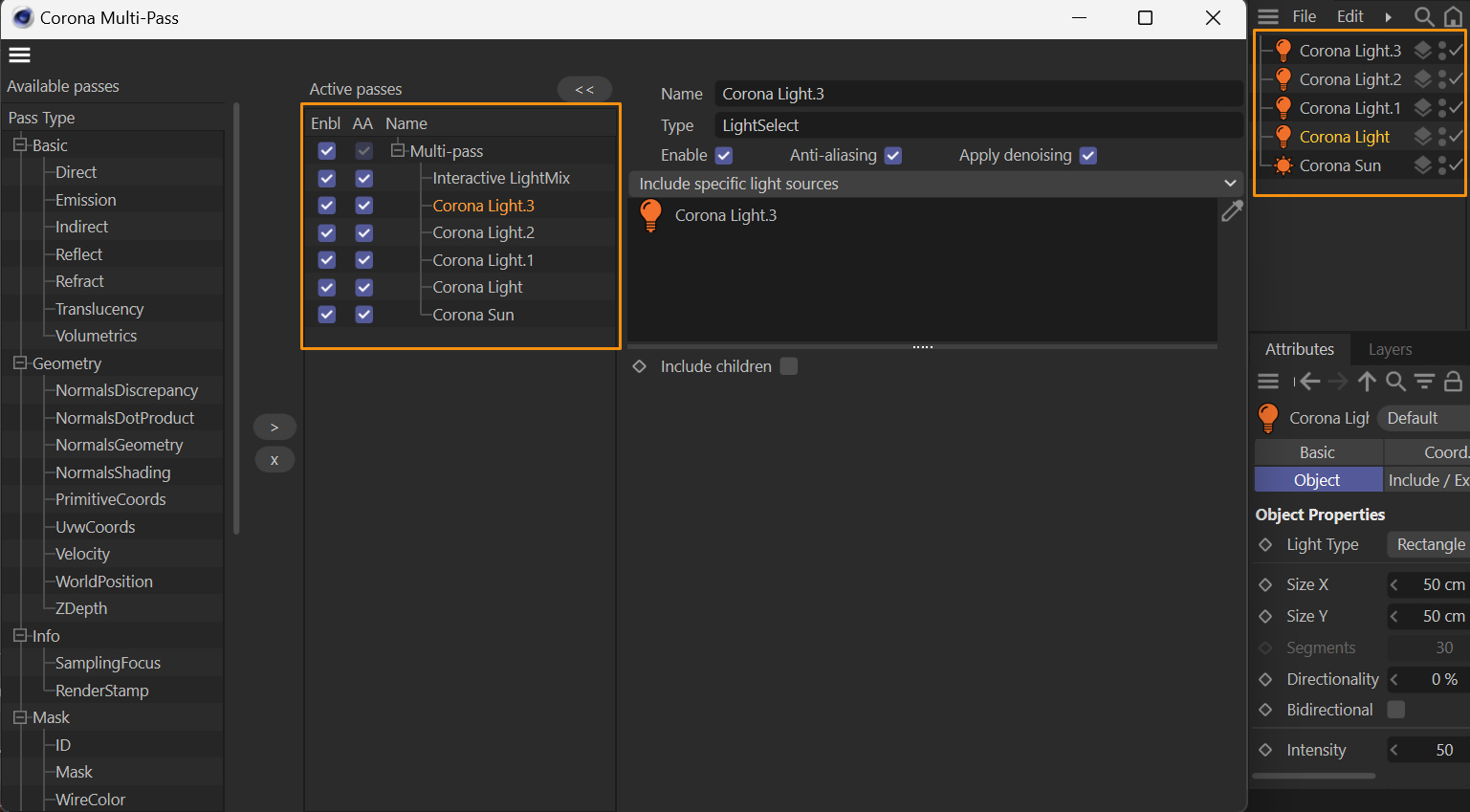The height and width of the screenshot is (812, 1470).
Task: Open the Light Type Rectangle dropdown
Action: point(1428,544)
